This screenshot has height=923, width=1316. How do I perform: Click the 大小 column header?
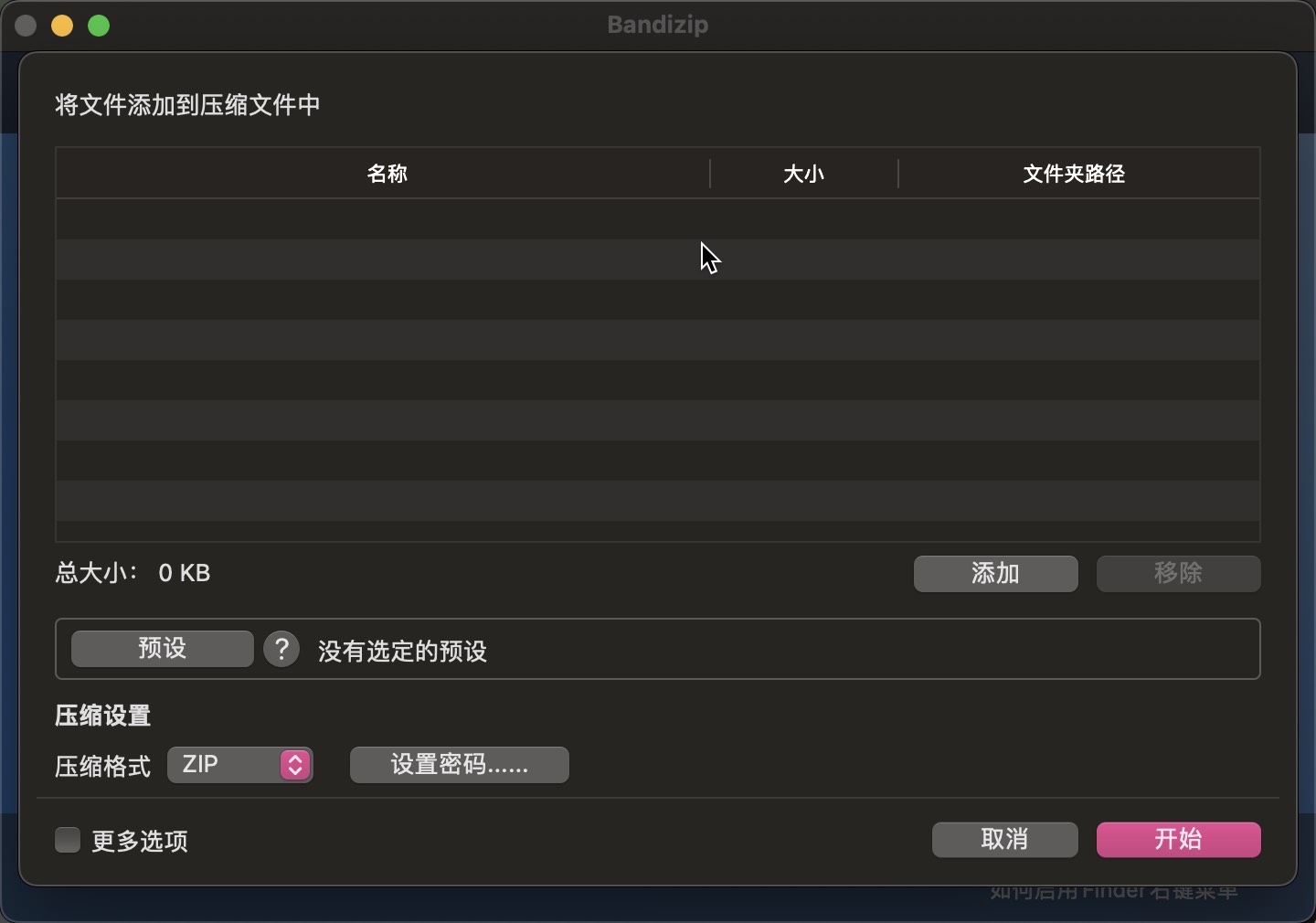[803, 174]
